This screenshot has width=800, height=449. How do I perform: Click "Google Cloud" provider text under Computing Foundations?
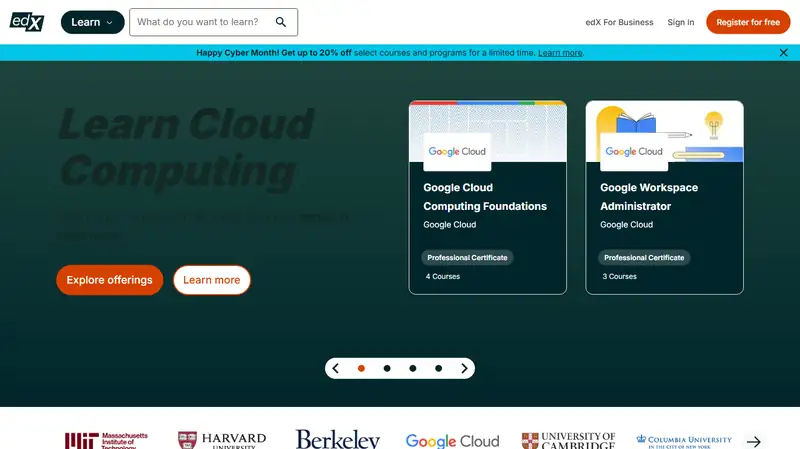(x=449, y=224)
